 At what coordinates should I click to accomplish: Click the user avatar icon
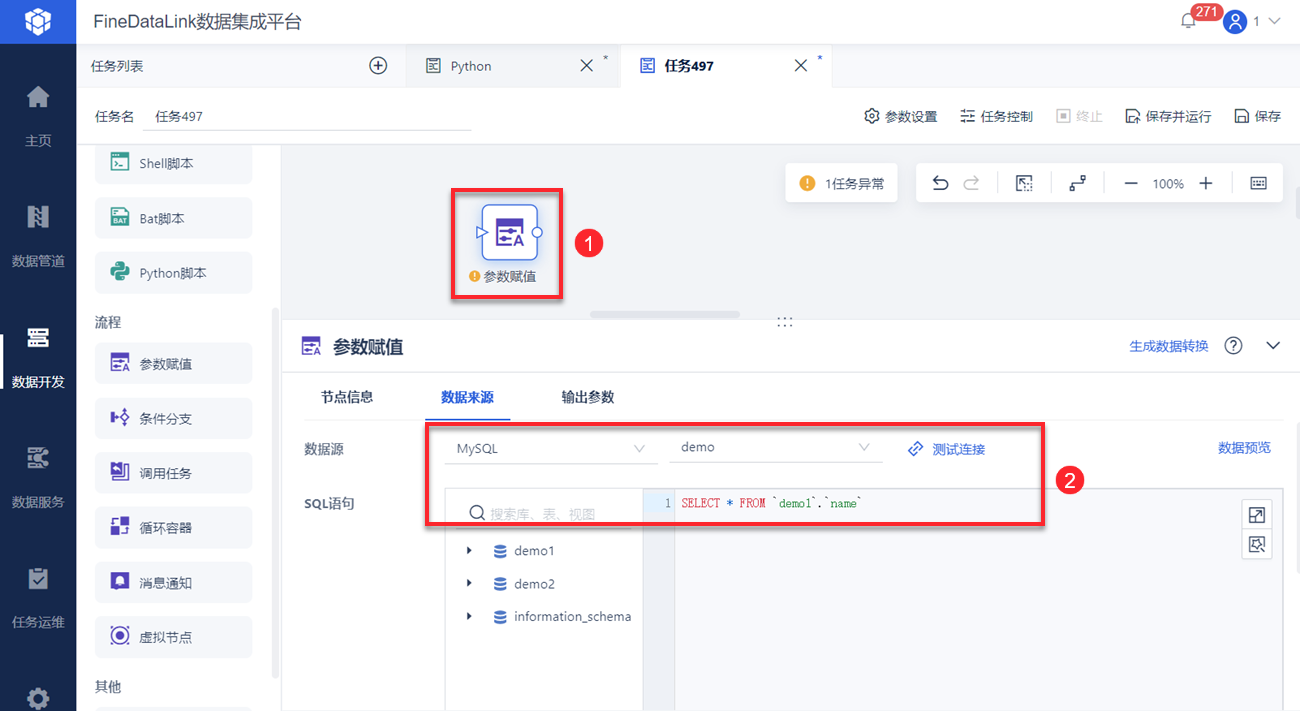coord(1236,21)
